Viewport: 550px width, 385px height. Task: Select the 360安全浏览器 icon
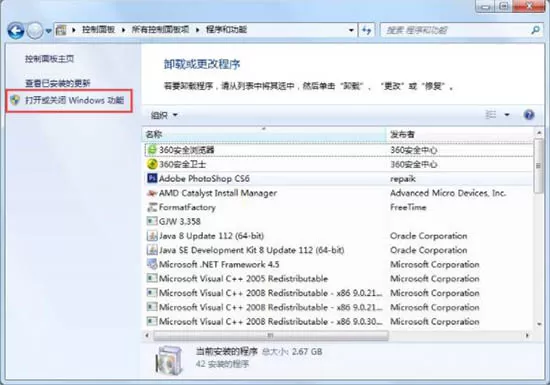click(152, 150)
